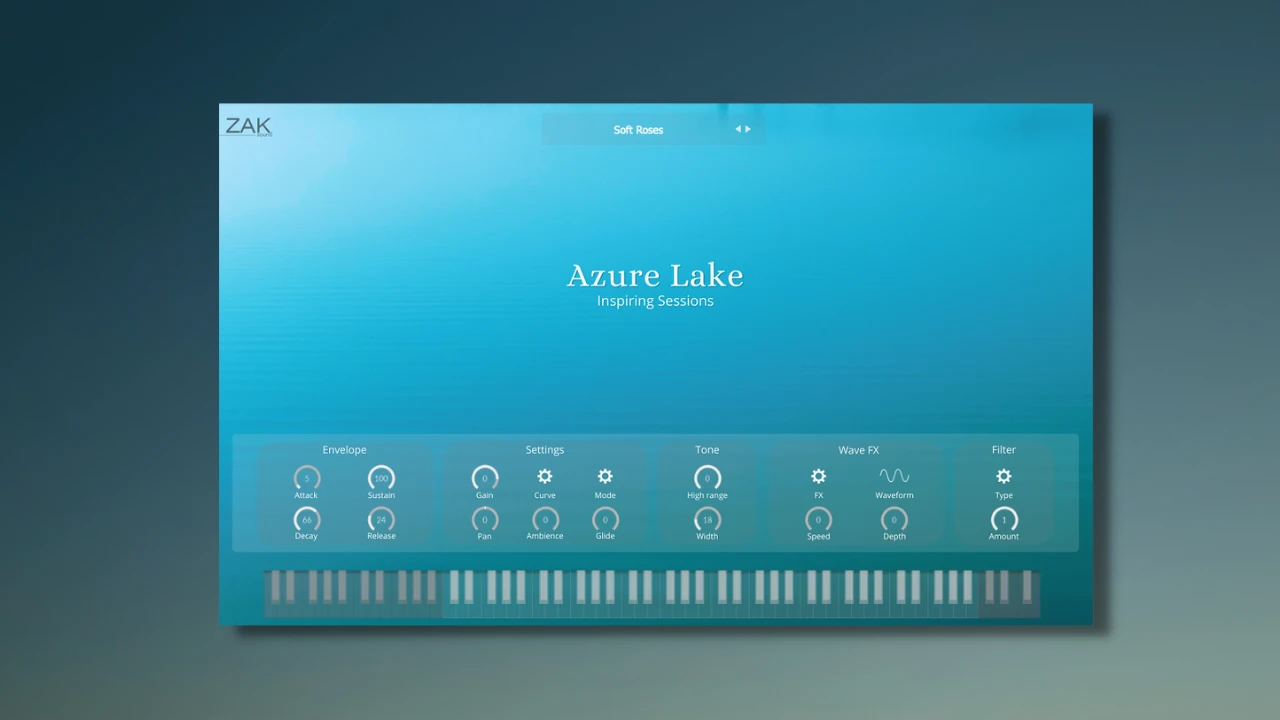Adjust the Amount knob in the Filter section

coord(1003,521)
